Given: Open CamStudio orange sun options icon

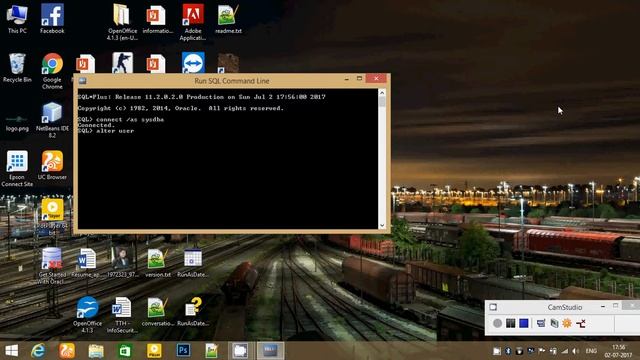Looking at the screenshot, I should pyautogui.click(x=567, y=323).
